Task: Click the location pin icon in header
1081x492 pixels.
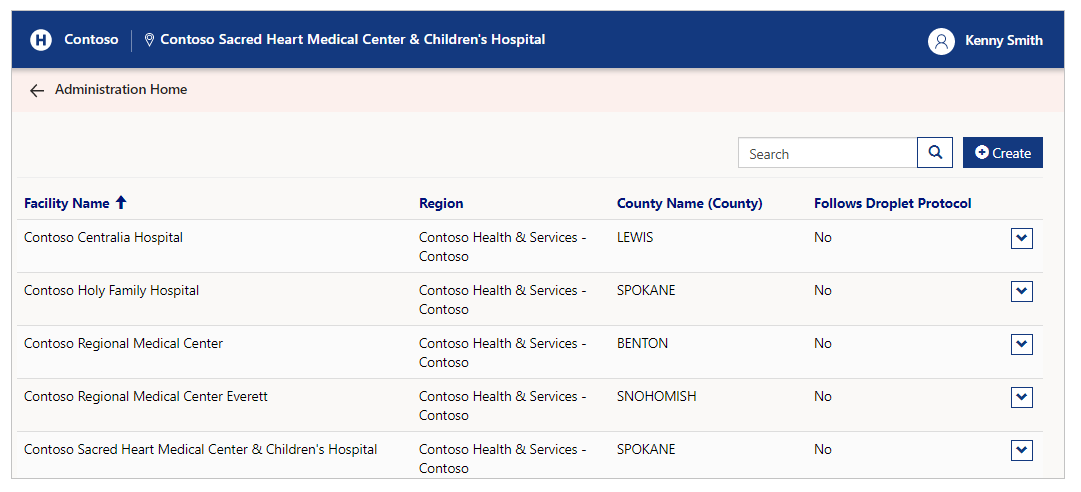Action: click(x=149, y=40)
